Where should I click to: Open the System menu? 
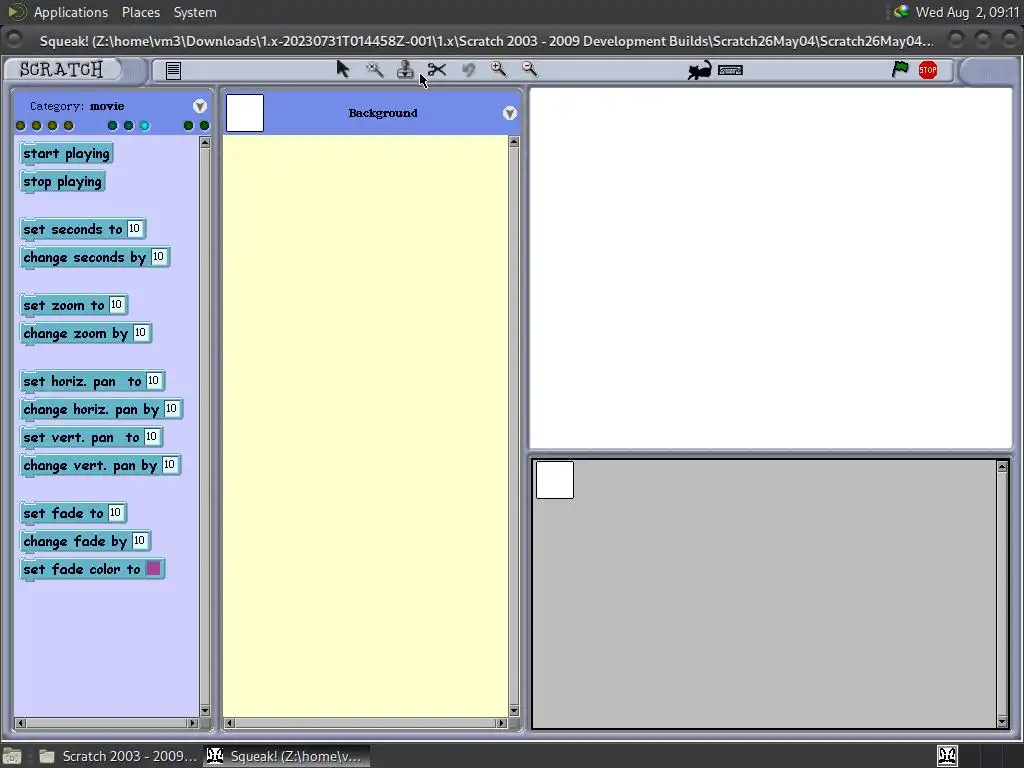click(x=195, y=12)
